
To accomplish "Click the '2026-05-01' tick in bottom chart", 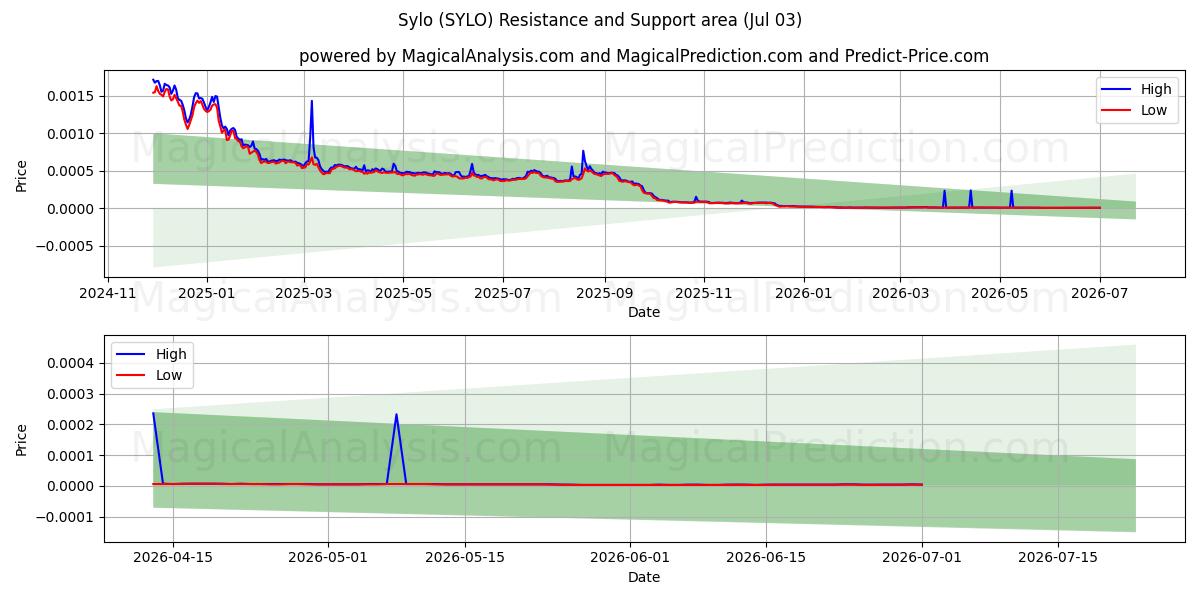I will point(330,558).
